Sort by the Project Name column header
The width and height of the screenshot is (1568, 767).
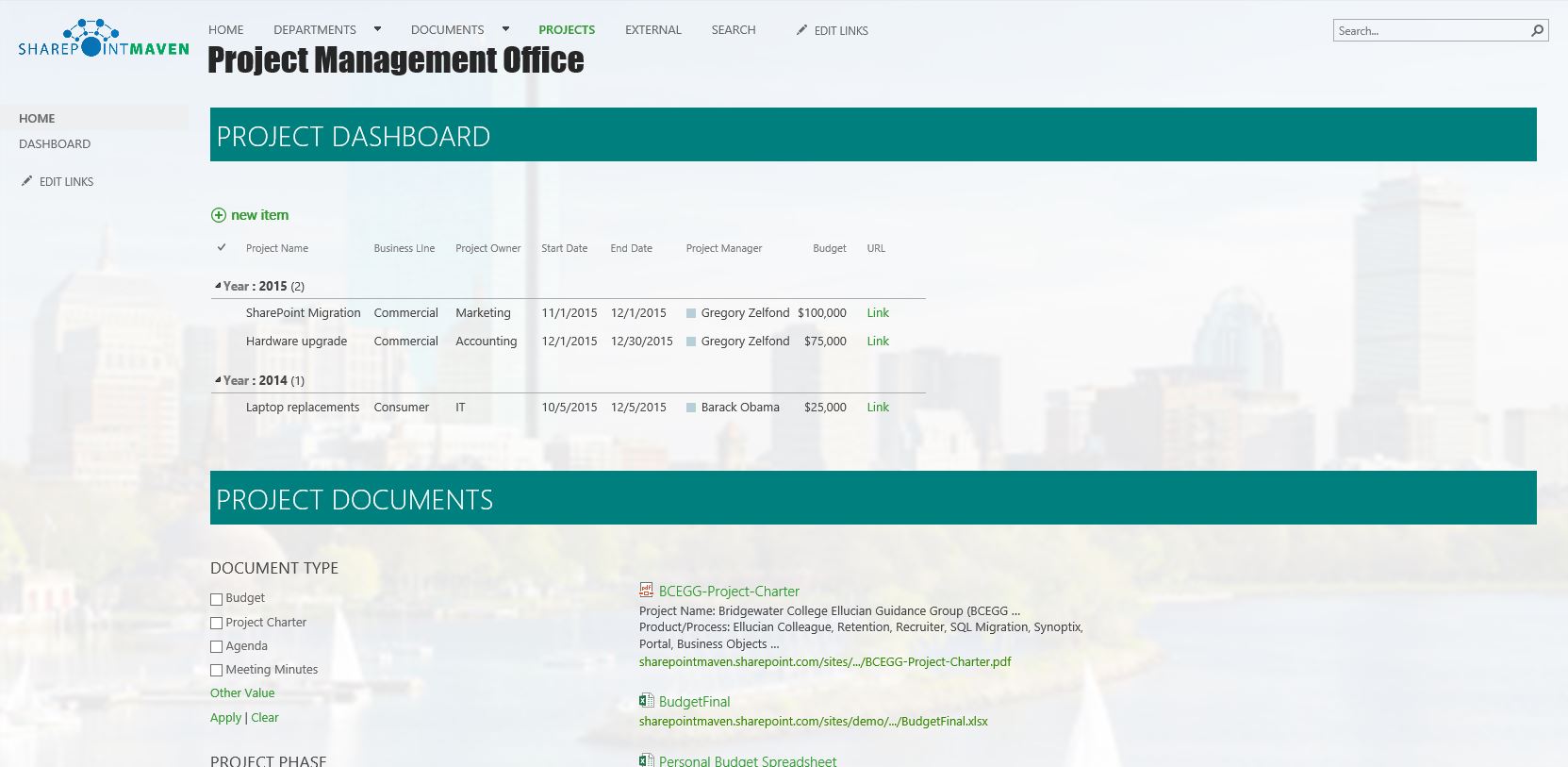point(277,248)
